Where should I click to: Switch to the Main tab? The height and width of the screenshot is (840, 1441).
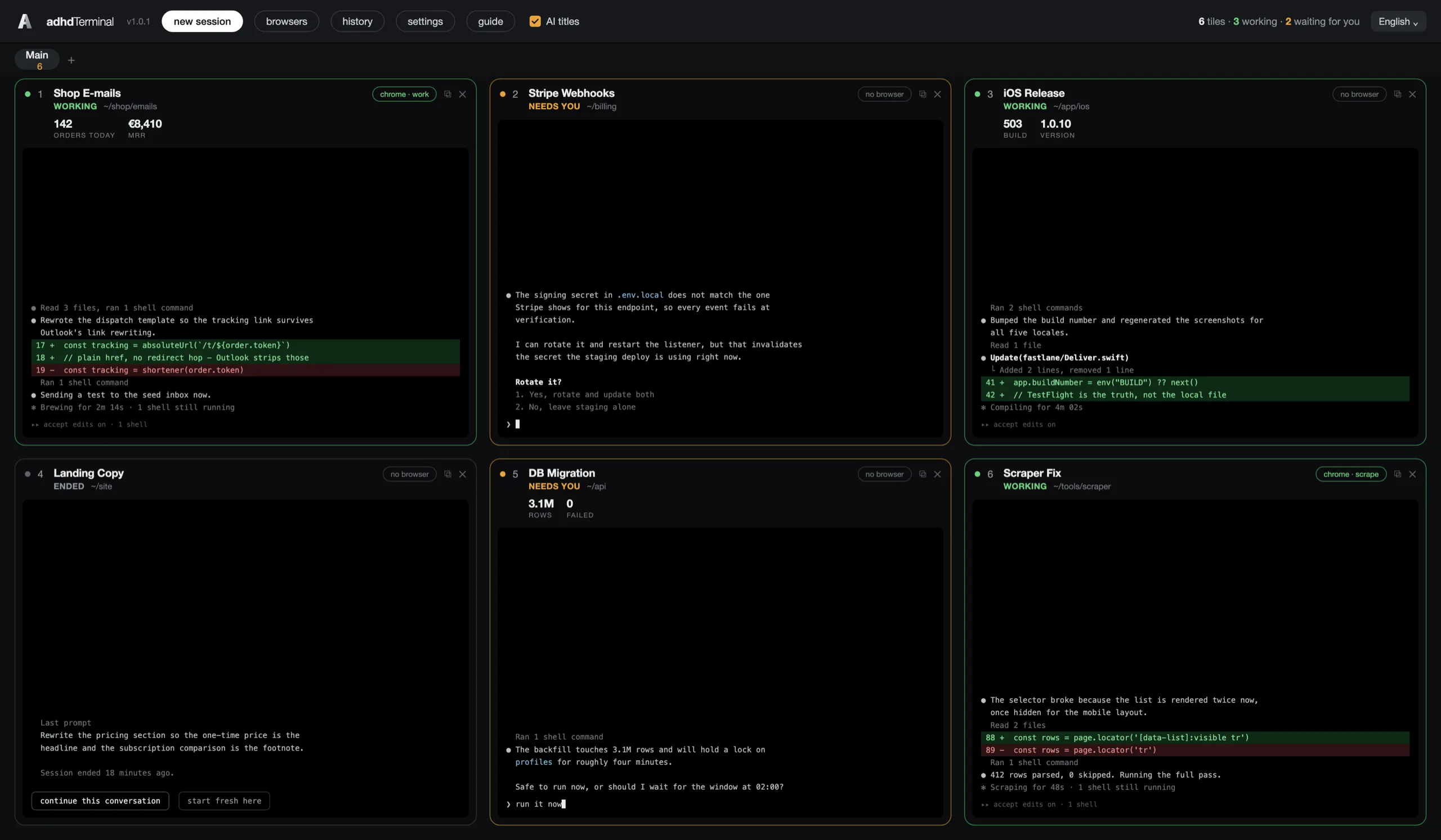[x=37, y=60]
